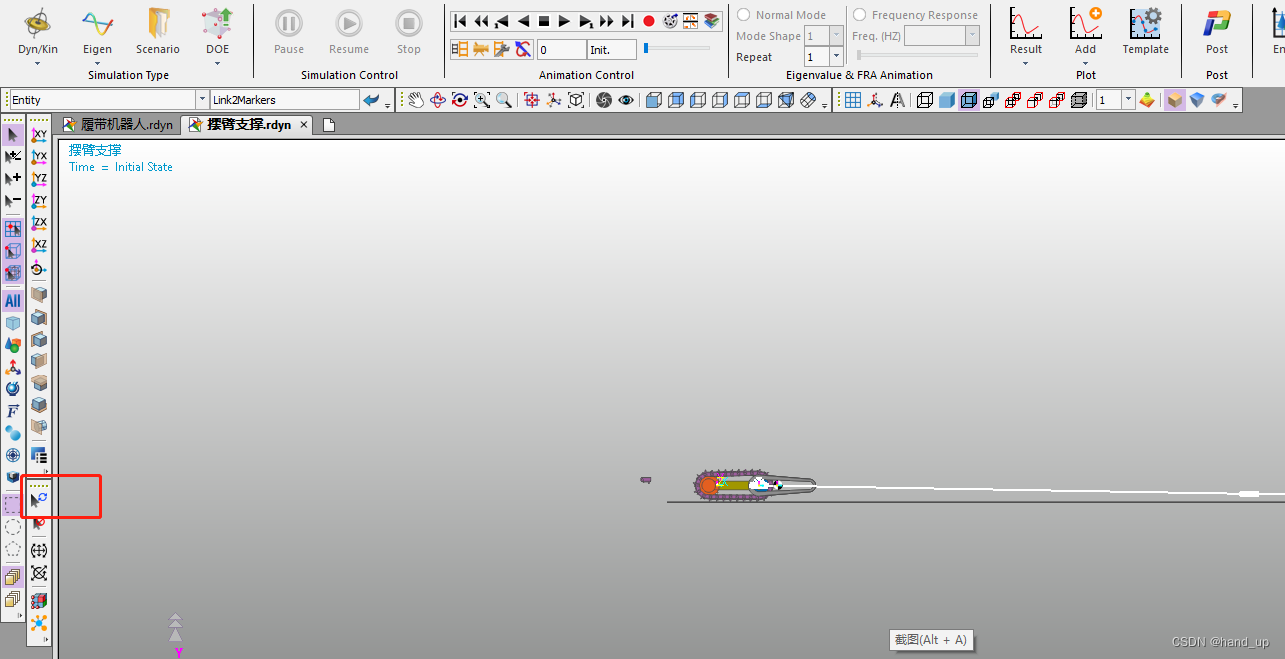Click the Stop simulation button
This screenshot has width=1285, height=659.
pyautogui.click(x=409, y=30)
